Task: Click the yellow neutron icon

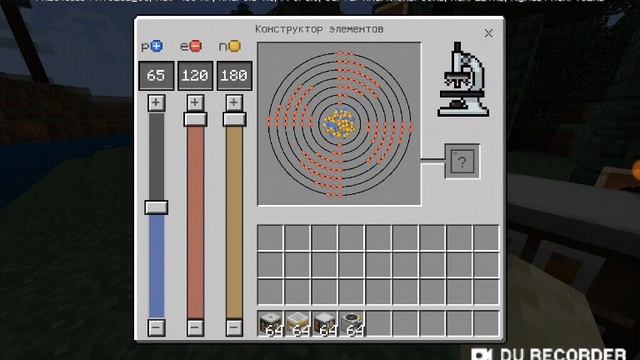Action: point(235,46)
